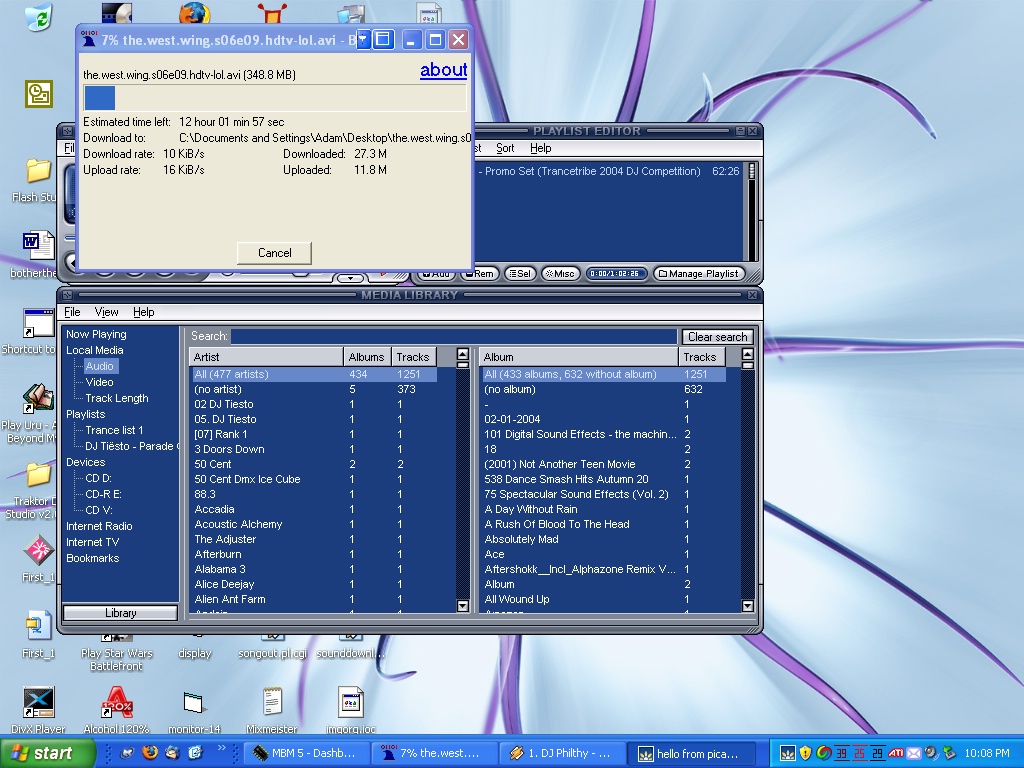Cancel the BitTorrent download
Screen dimensions: 1024x768
[x=274, y=253]
